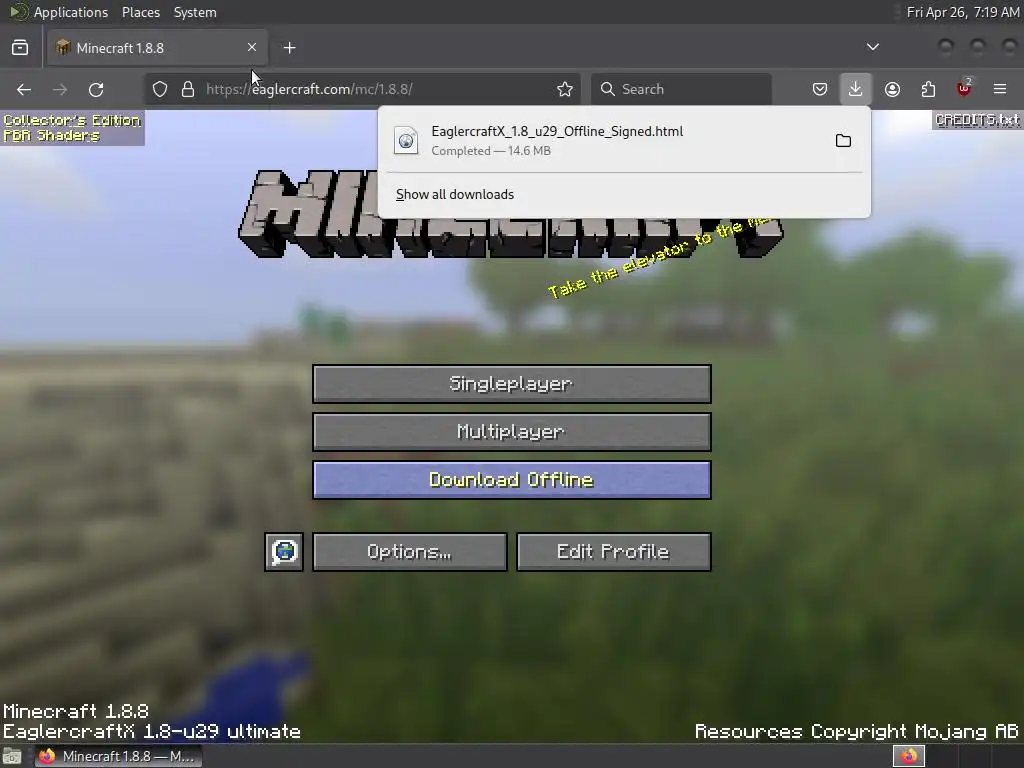The height and width of the screenshot is (768, 1024).
Task: Toggle the downloads toolbar button
Action: point(856,89)
